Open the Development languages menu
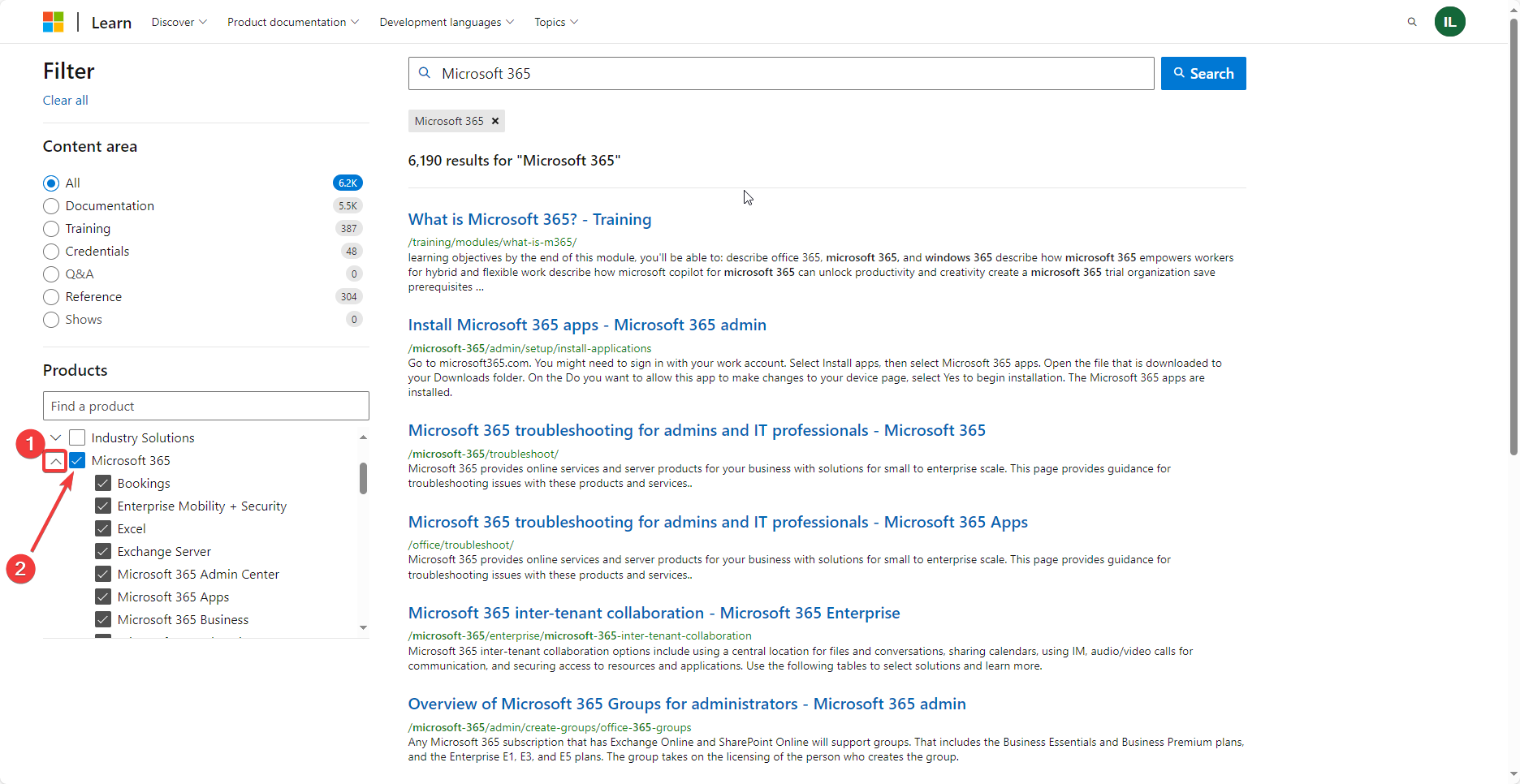This screenshot has width=1520, height=784. pyautogui.click(x=447, y=22)
